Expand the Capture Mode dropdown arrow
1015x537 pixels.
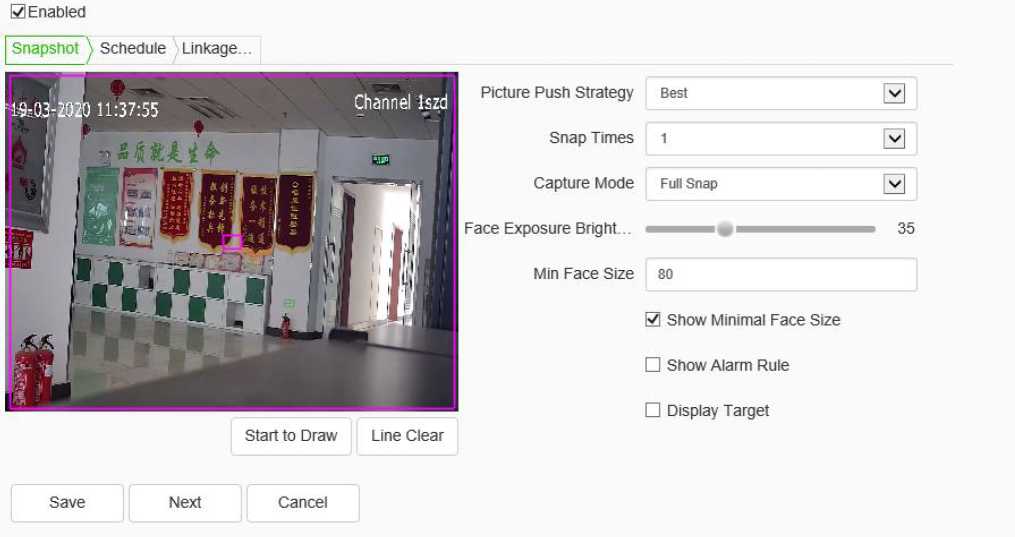click(x=895, y=184)
